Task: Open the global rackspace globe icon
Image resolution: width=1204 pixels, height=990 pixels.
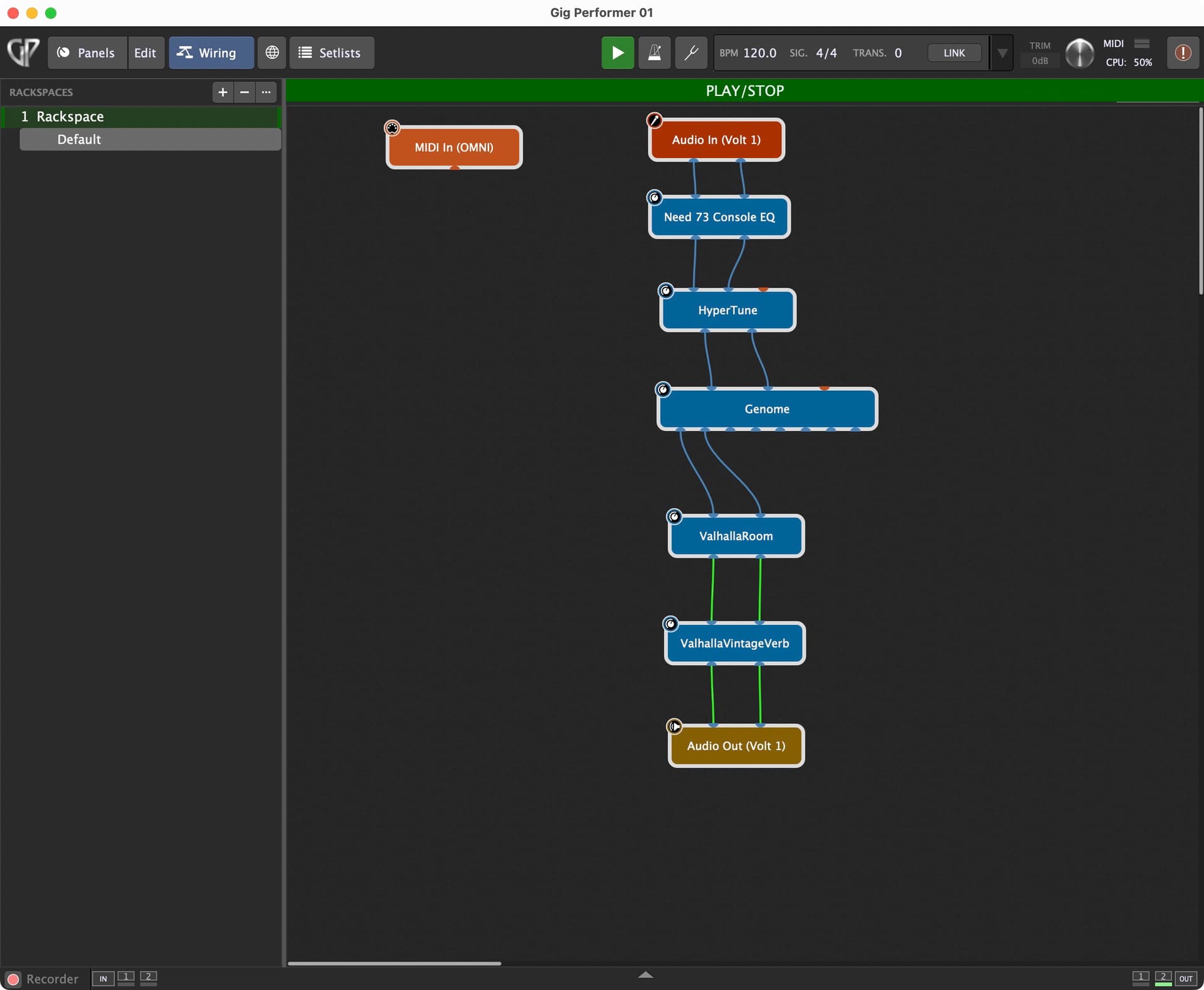Action: point(272,53)
